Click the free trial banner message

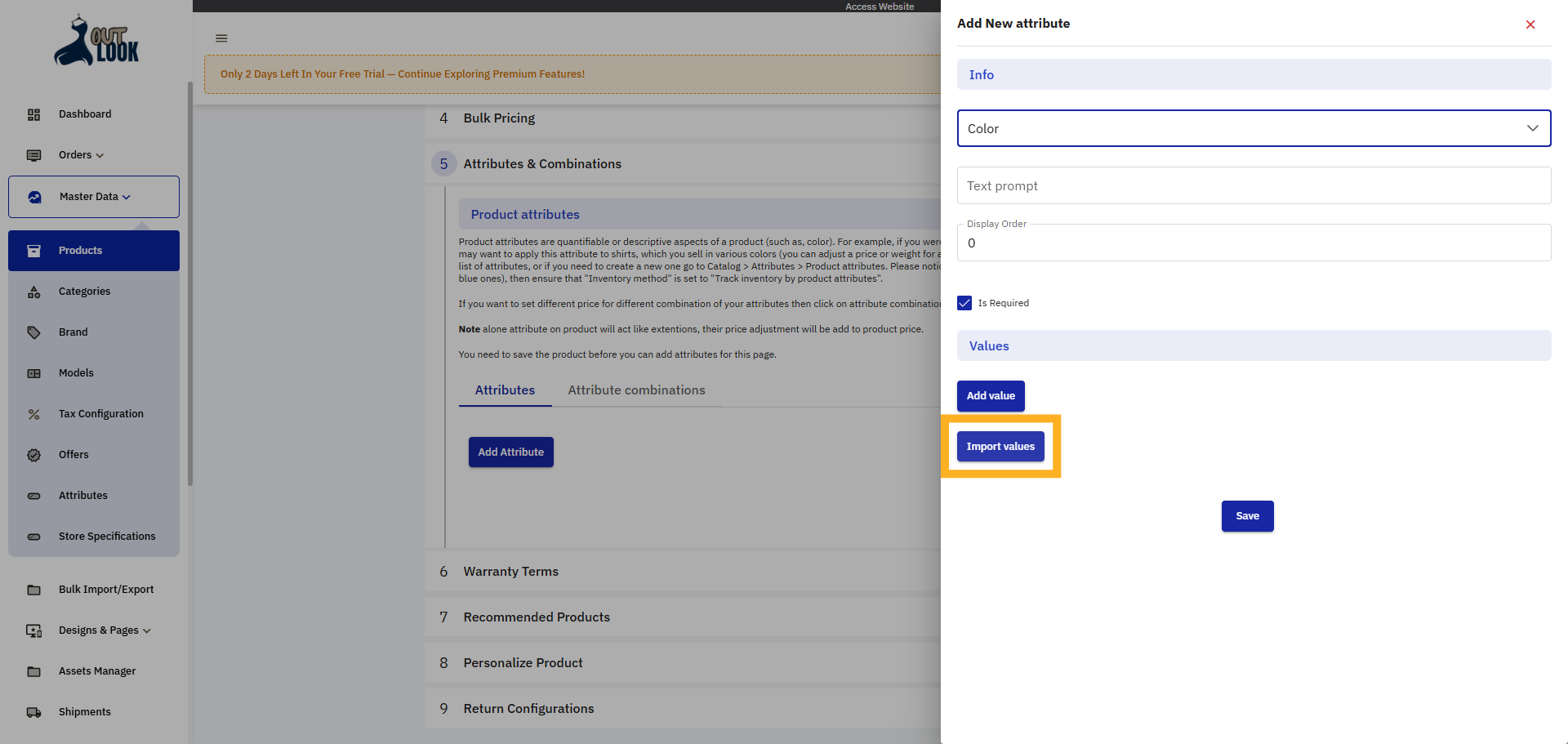[x=403, y=74]
